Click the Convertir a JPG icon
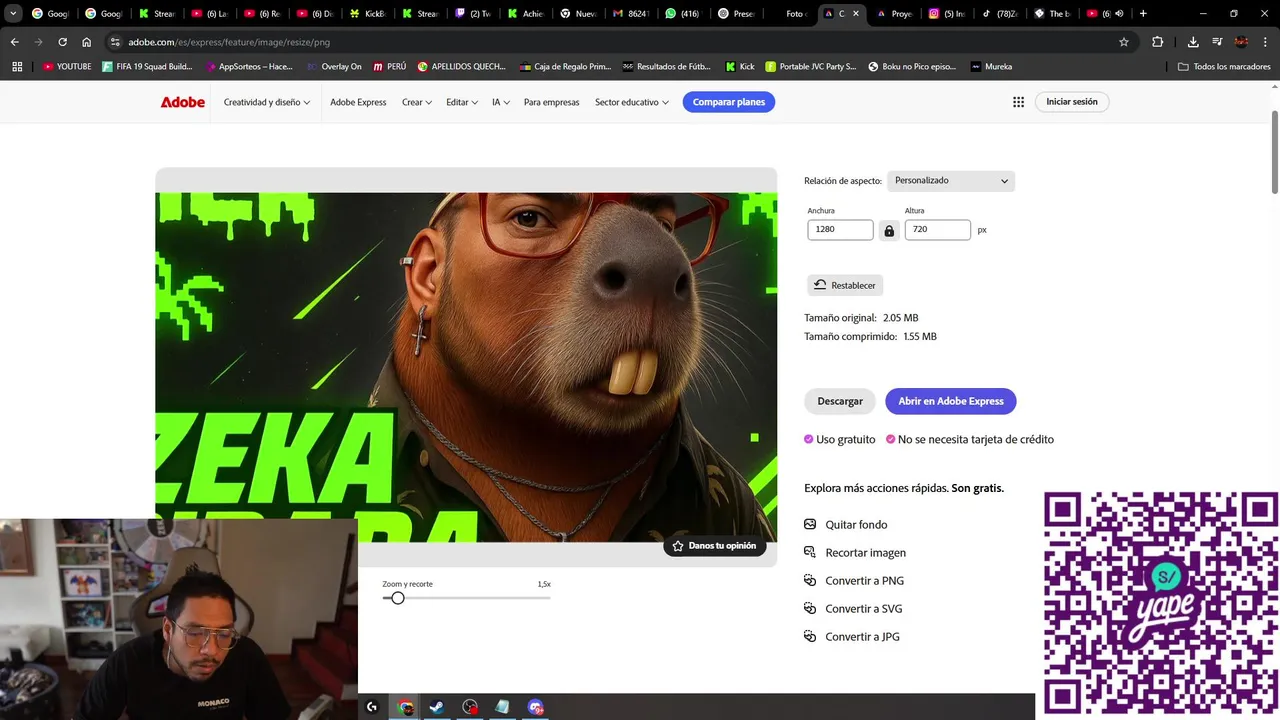 click(810, 636)
